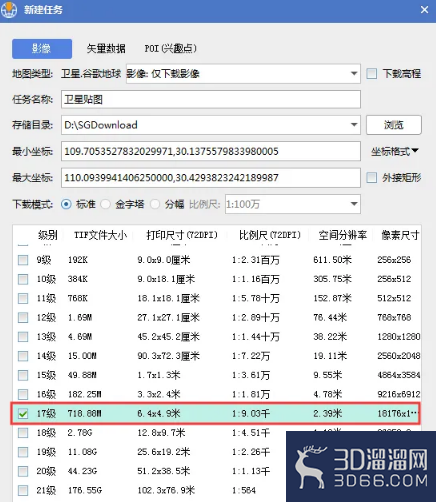Click the 打印尺寸(72DPI) column header
Viewport: 436px width, 502px height.
(x=182, y=235)
